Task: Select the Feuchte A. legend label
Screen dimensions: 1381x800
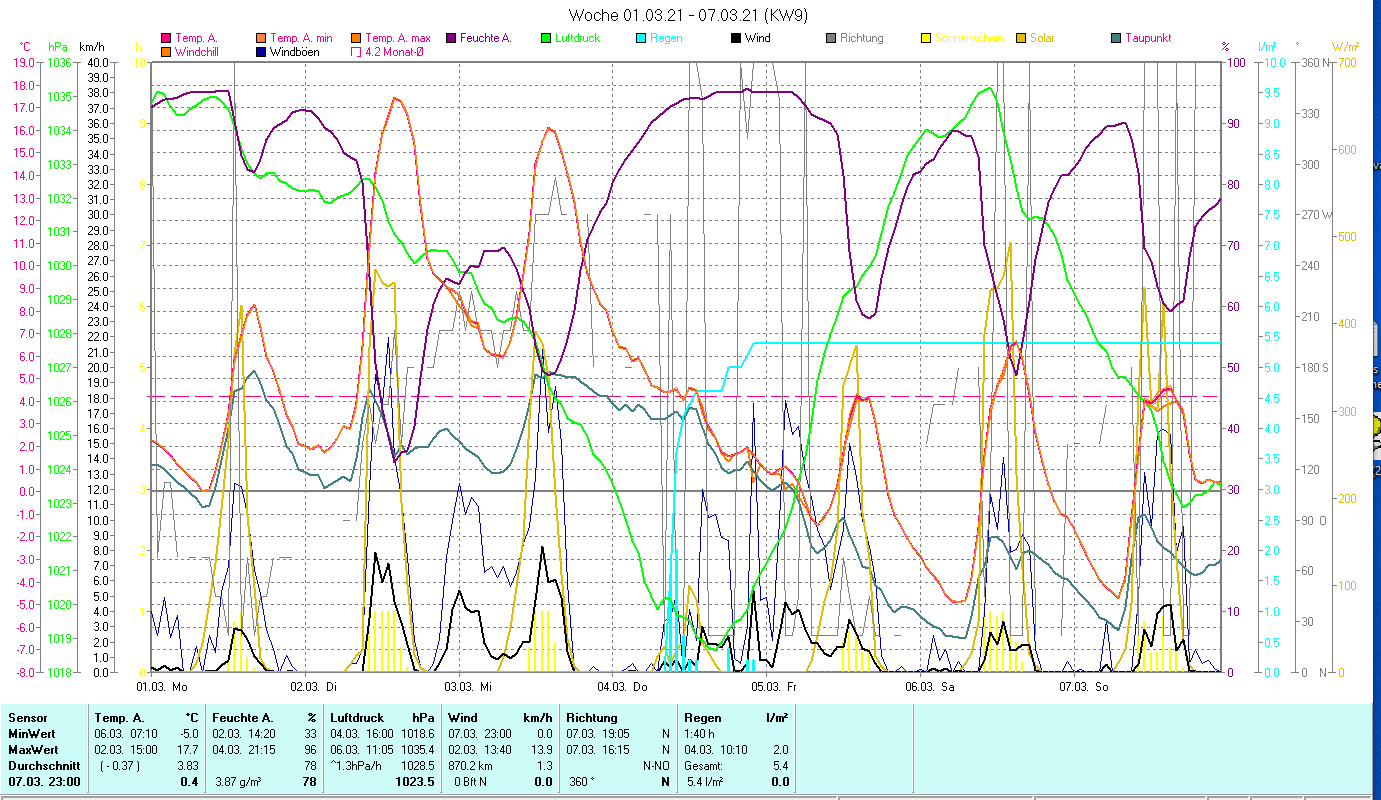Action: (x=486, y=38)
